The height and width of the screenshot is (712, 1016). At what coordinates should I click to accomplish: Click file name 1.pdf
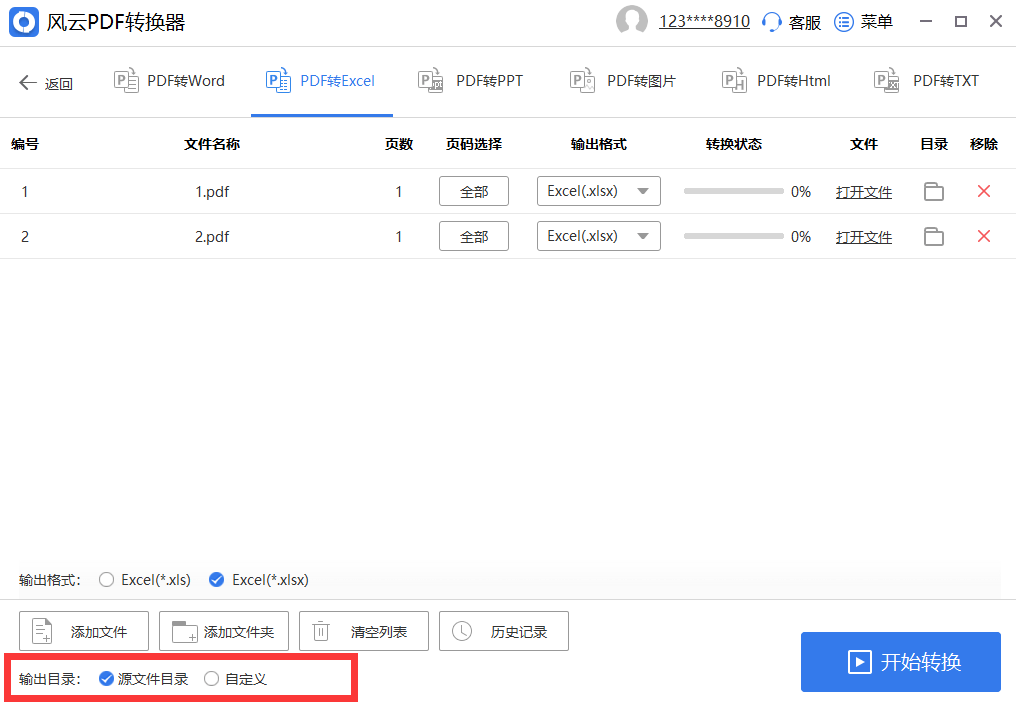tap(212, 192)
